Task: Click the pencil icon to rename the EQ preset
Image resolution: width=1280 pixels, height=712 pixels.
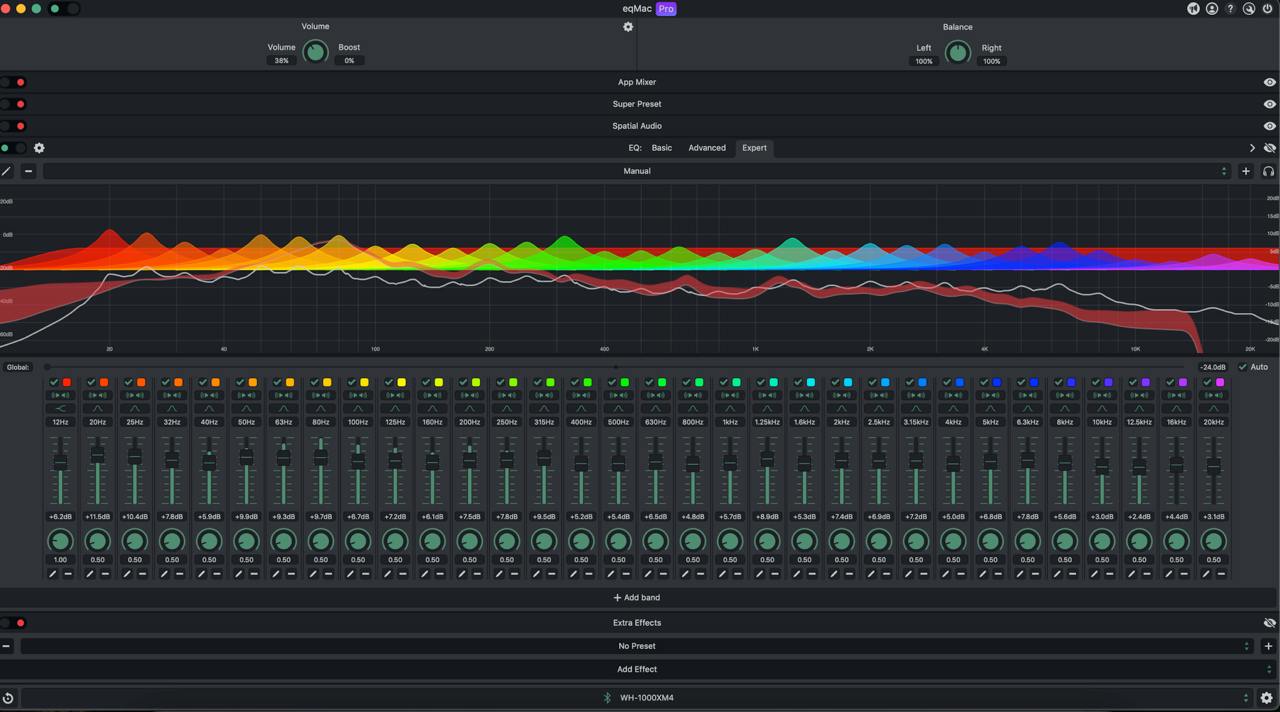Action: tap(7, 171)
